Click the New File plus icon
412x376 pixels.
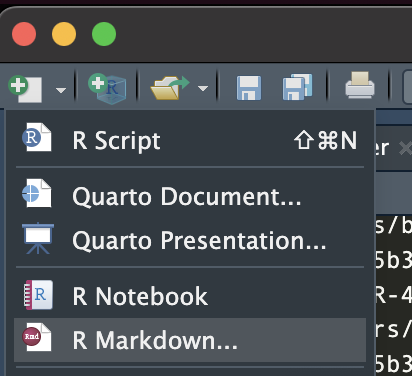(x=25, y=89)
